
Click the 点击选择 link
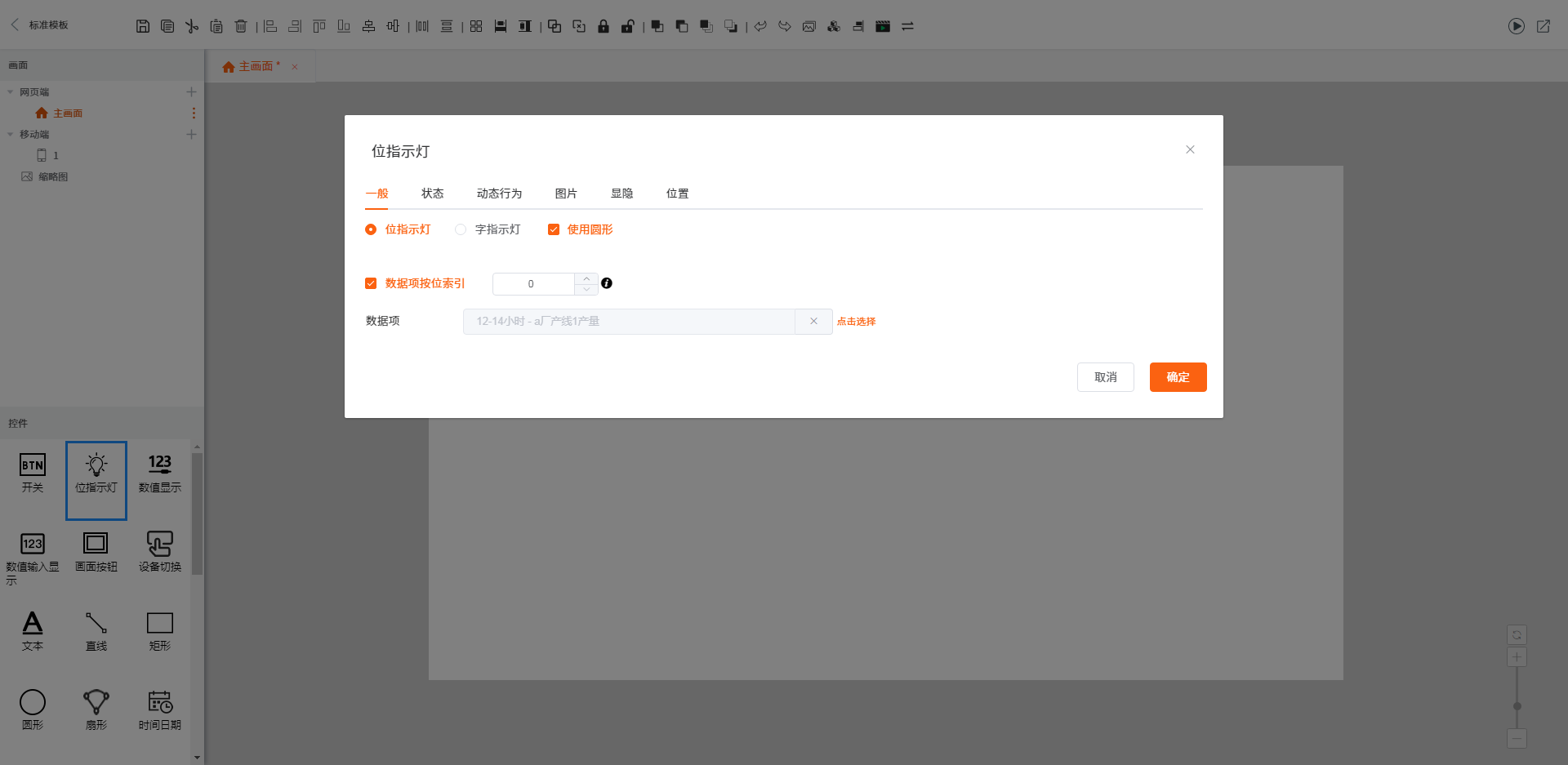[x=856, y=322]
